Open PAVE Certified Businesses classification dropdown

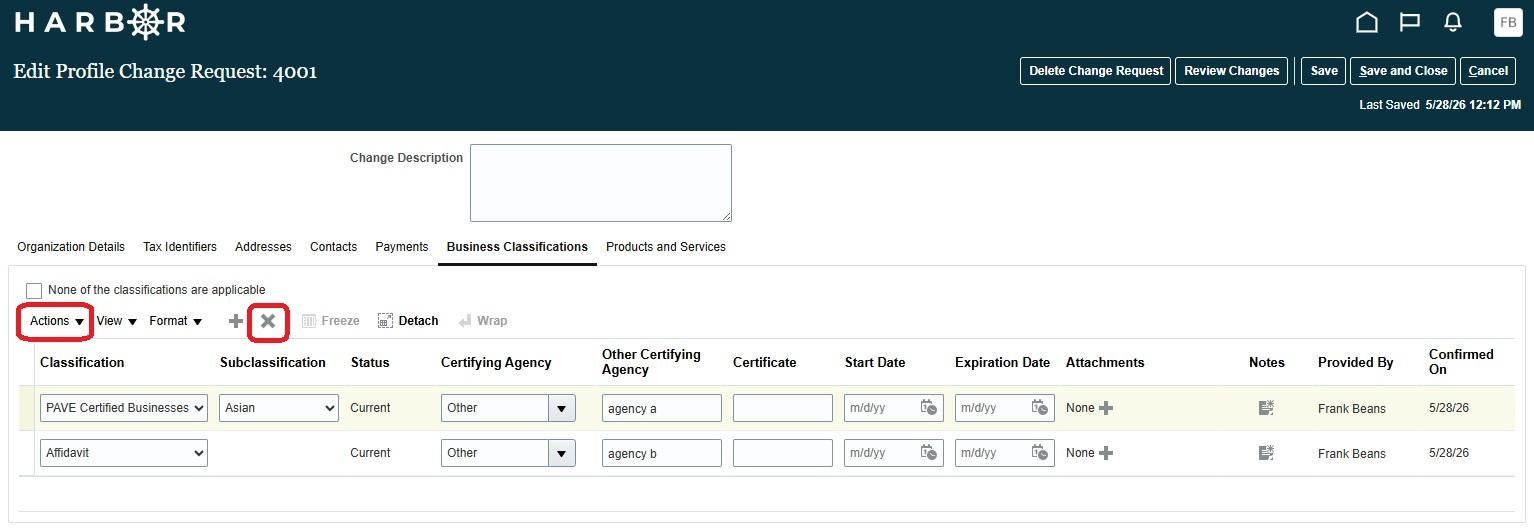[124, 408]
